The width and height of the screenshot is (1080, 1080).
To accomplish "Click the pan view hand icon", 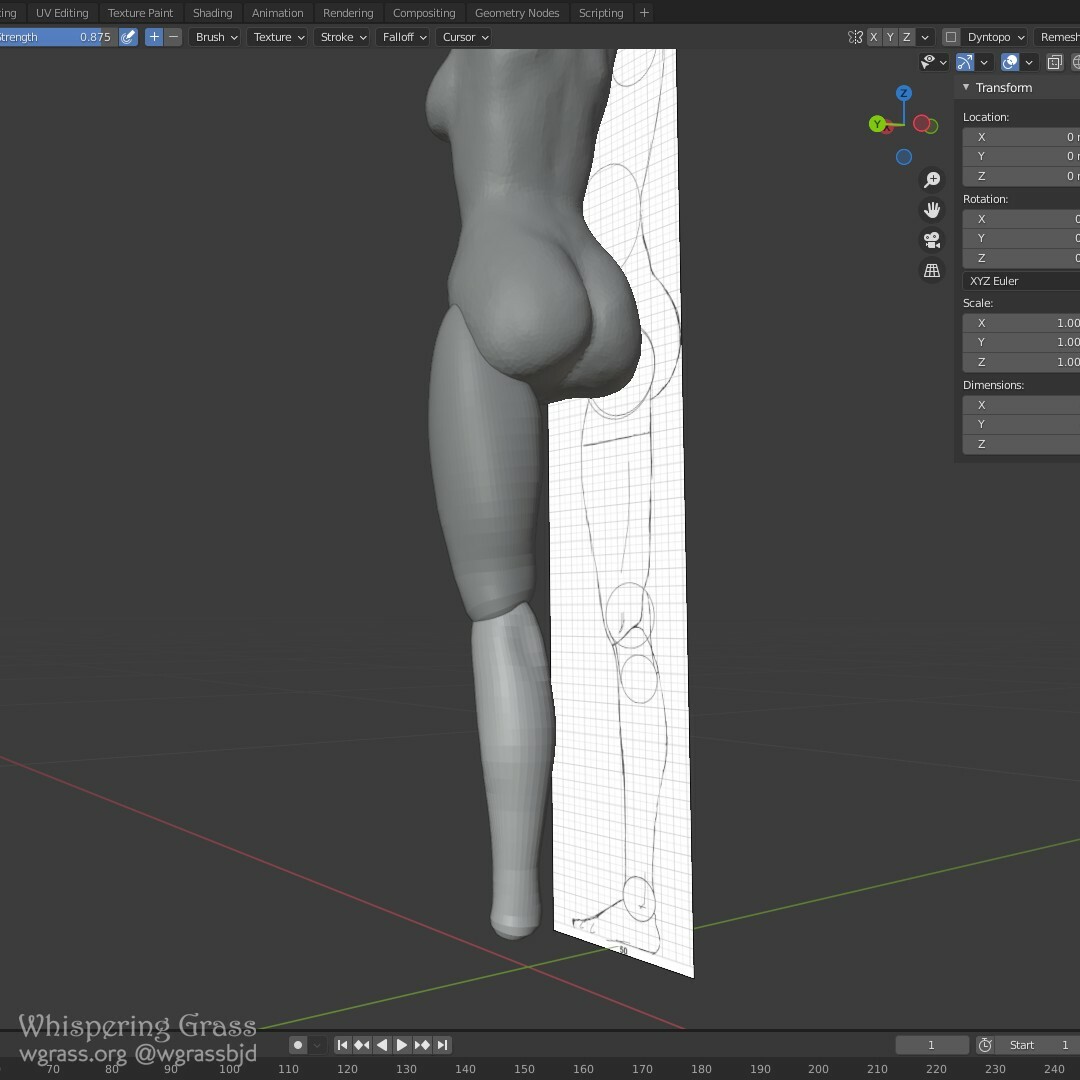I will pyautogui.click(x=932, y=210).
